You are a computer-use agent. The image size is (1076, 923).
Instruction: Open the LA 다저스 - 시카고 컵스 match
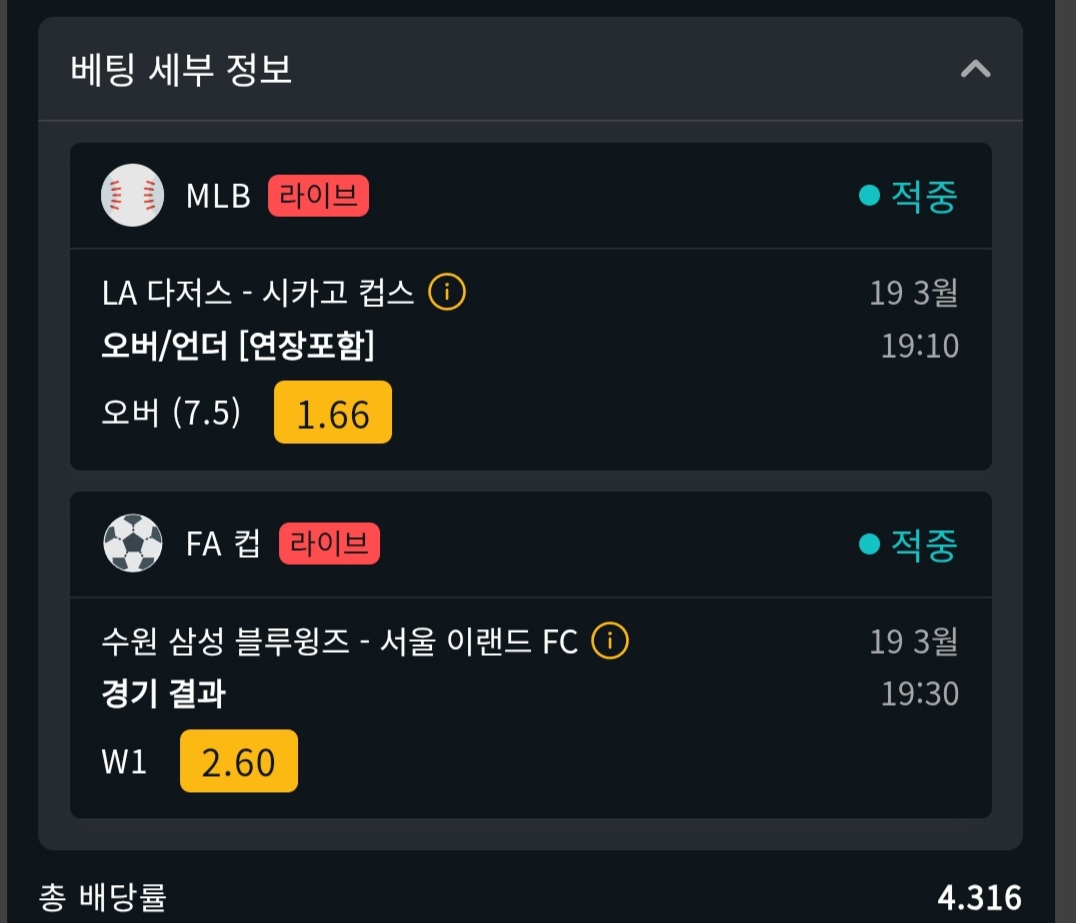[257, 293]
